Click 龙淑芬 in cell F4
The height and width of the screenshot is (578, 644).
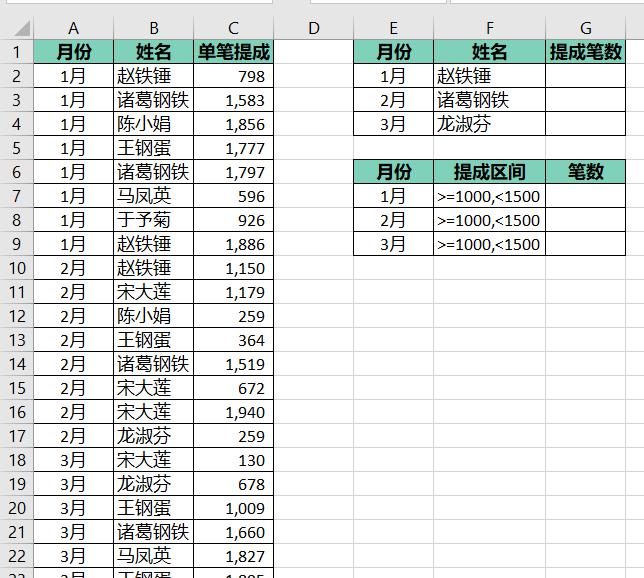click(x=464, y=124)
